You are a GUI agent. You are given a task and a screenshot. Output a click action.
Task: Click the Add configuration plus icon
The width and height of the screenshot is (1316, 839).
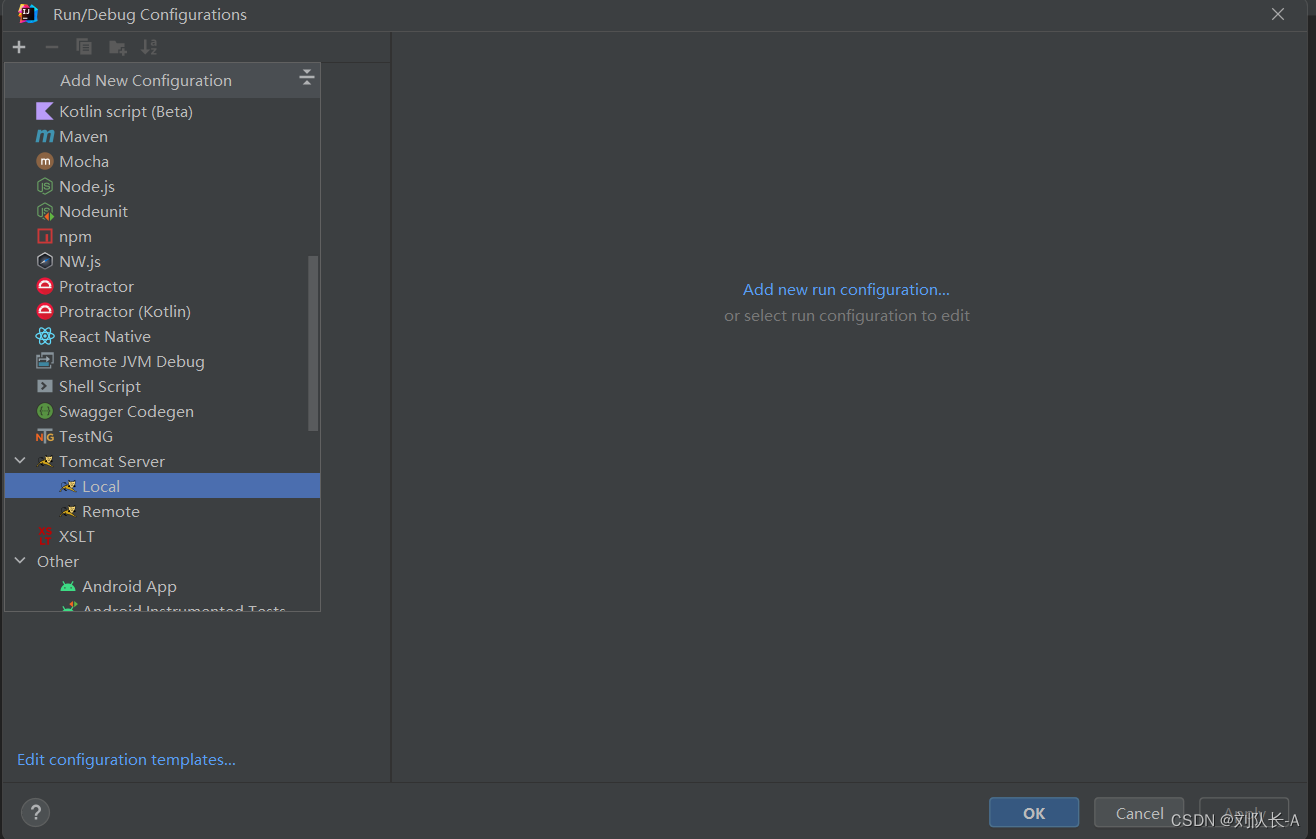(x=19, y=47)
